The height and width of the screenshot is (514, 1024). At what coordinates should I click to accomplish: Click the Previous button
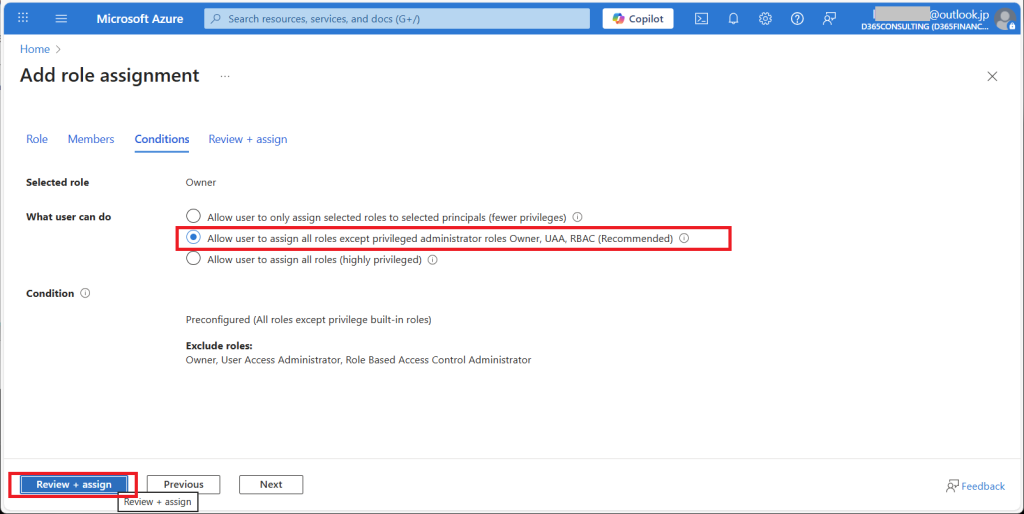(183, 485)
